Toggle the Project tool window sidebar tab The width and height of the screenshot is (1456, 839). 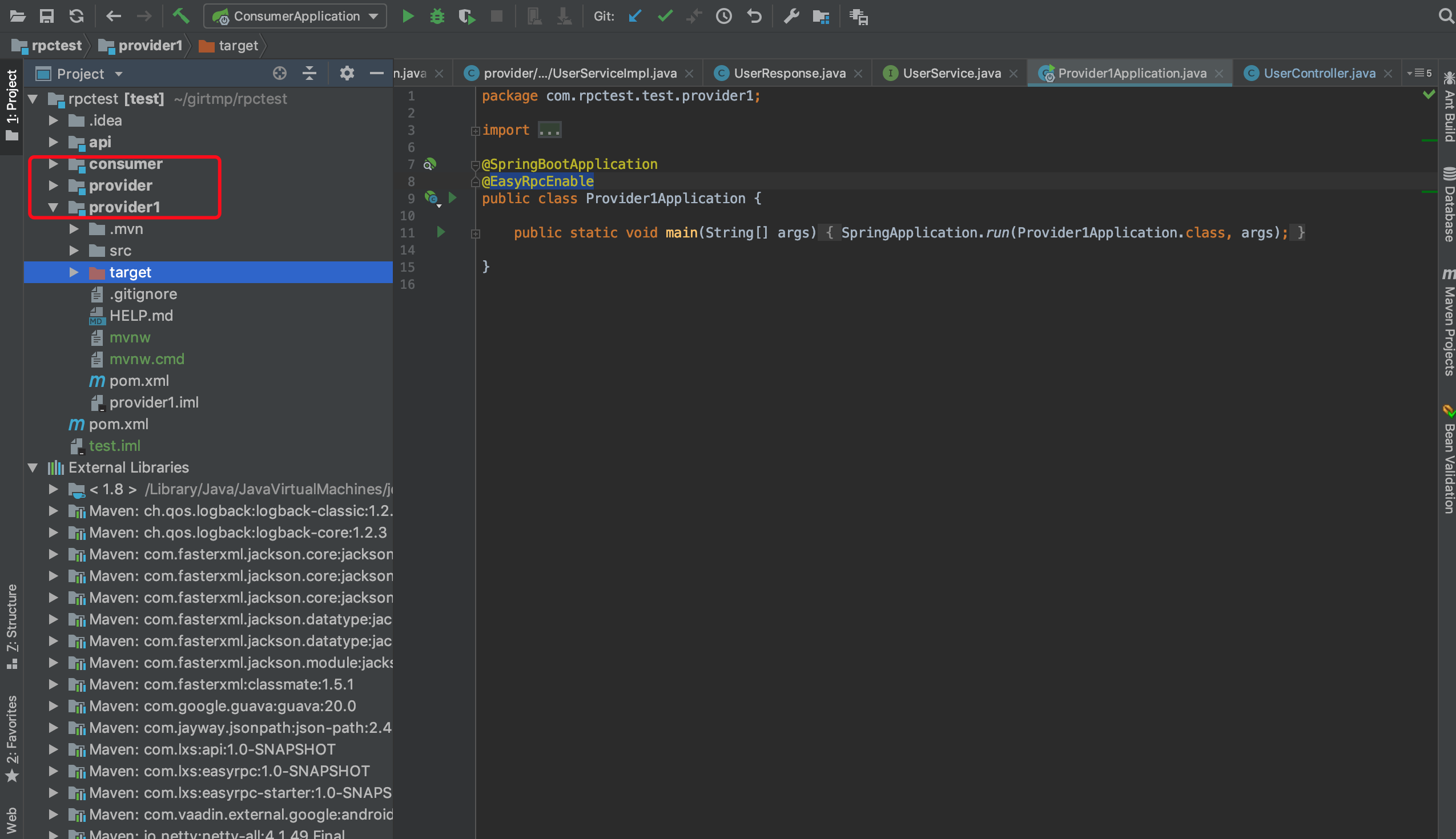11,104
